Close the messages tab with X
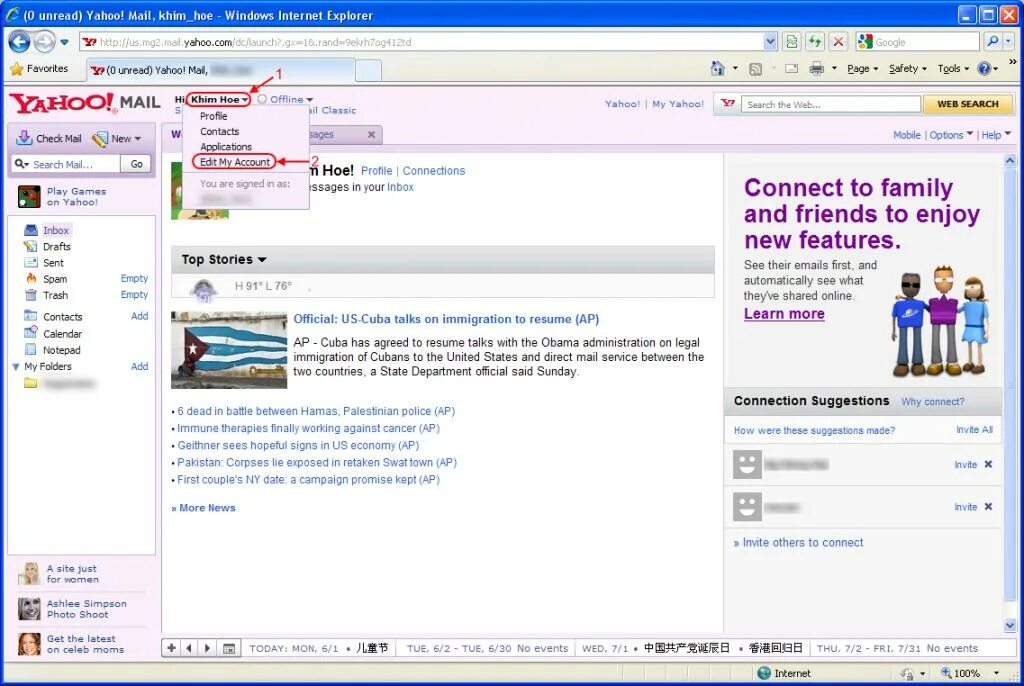 tap(371, 135)
